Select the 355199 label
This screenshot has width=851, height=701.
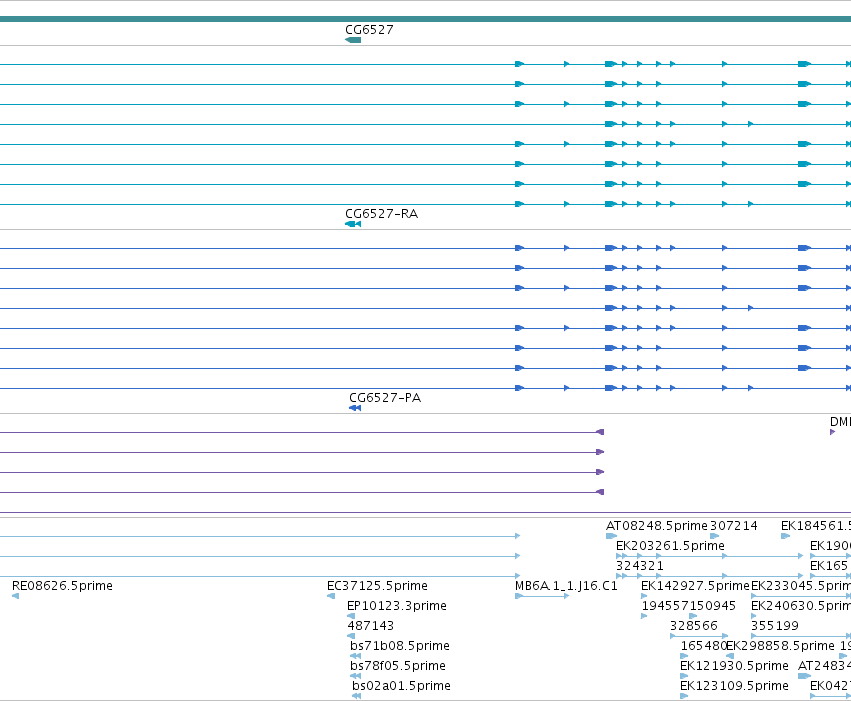click(x=775, y=626)
